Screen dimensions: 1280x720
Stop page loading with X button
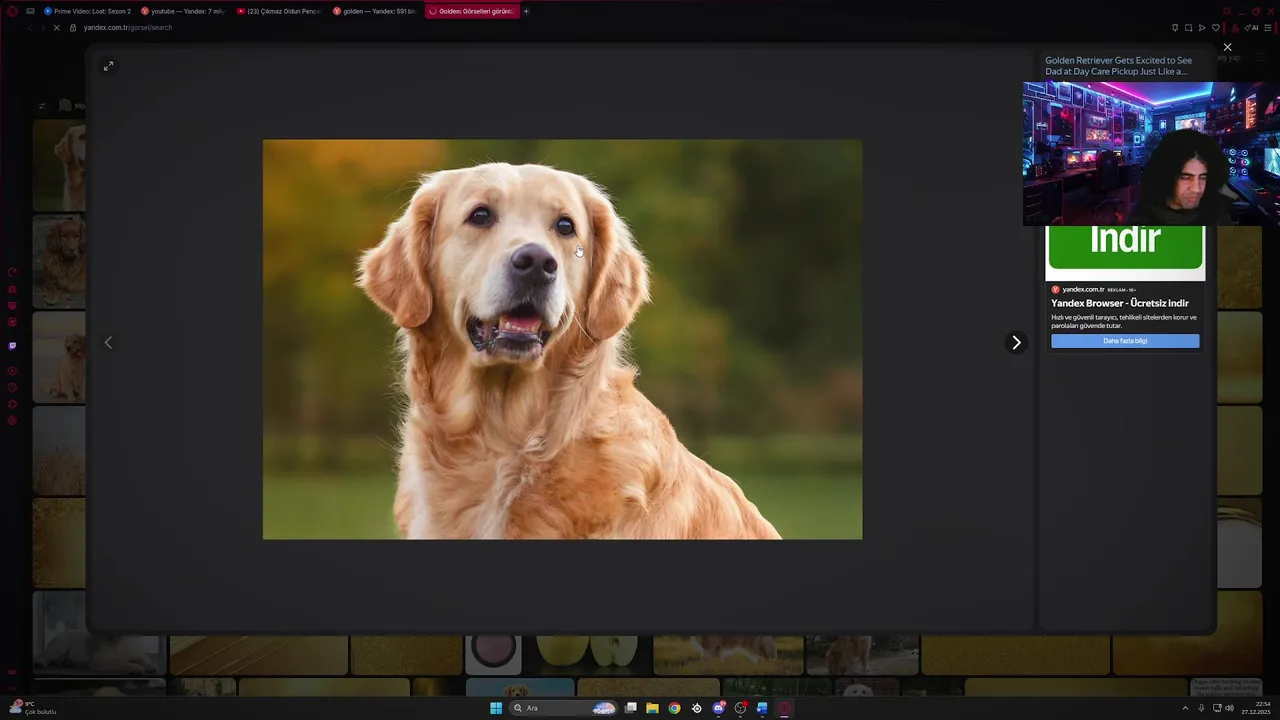click(57, 27)
